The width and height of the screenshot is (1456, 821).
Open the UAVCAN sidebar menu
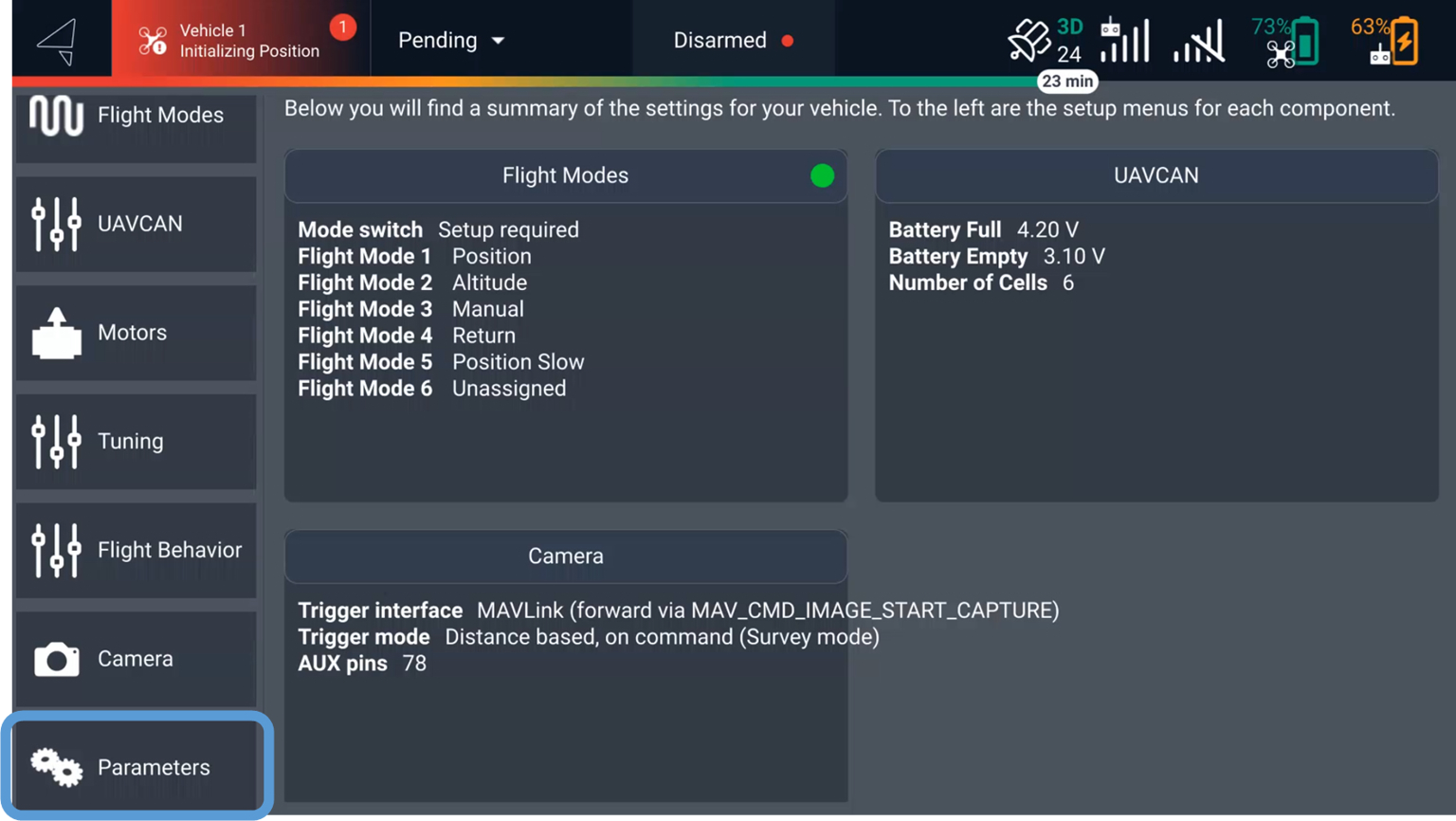coord(136,225)
